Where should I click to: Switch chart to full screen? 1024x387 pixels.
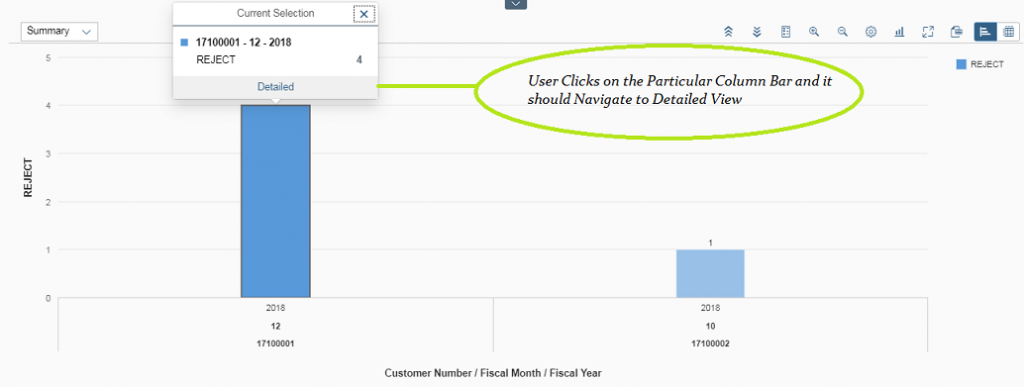(x=928, y=31)
